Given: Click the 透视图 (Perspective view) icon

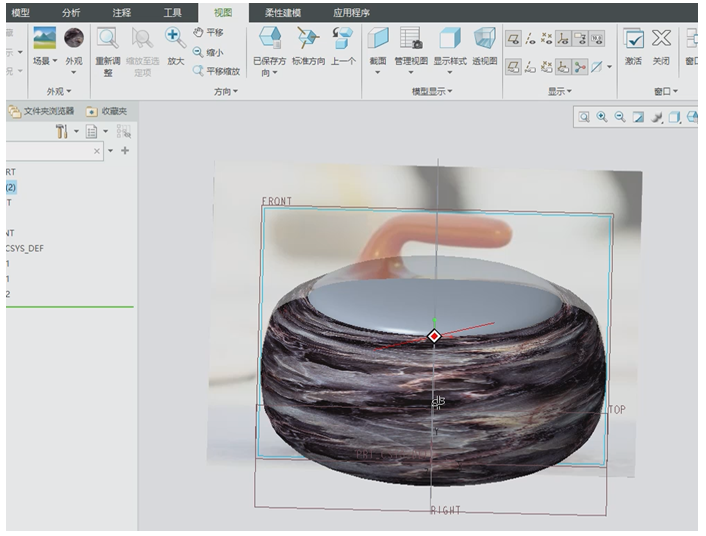Looking at the screenshot, I should [x=484, y=40].
